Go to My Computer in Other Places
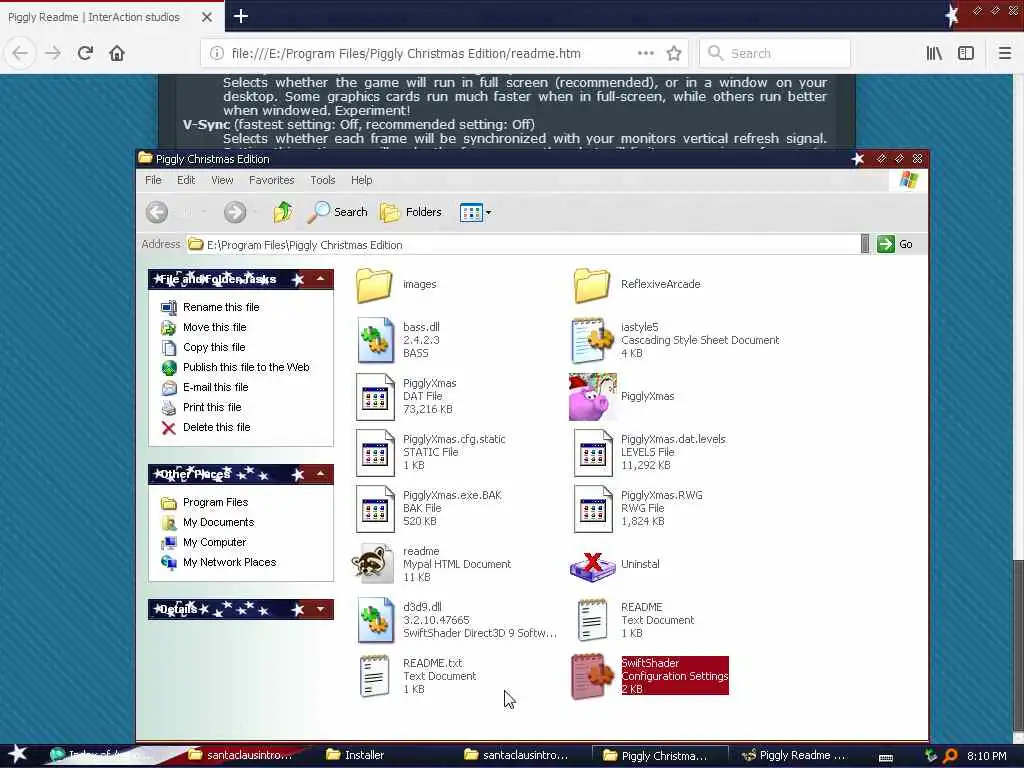The height and width of the screenshot is (768, 1024). pyautogui.click(x=214, y=543)
